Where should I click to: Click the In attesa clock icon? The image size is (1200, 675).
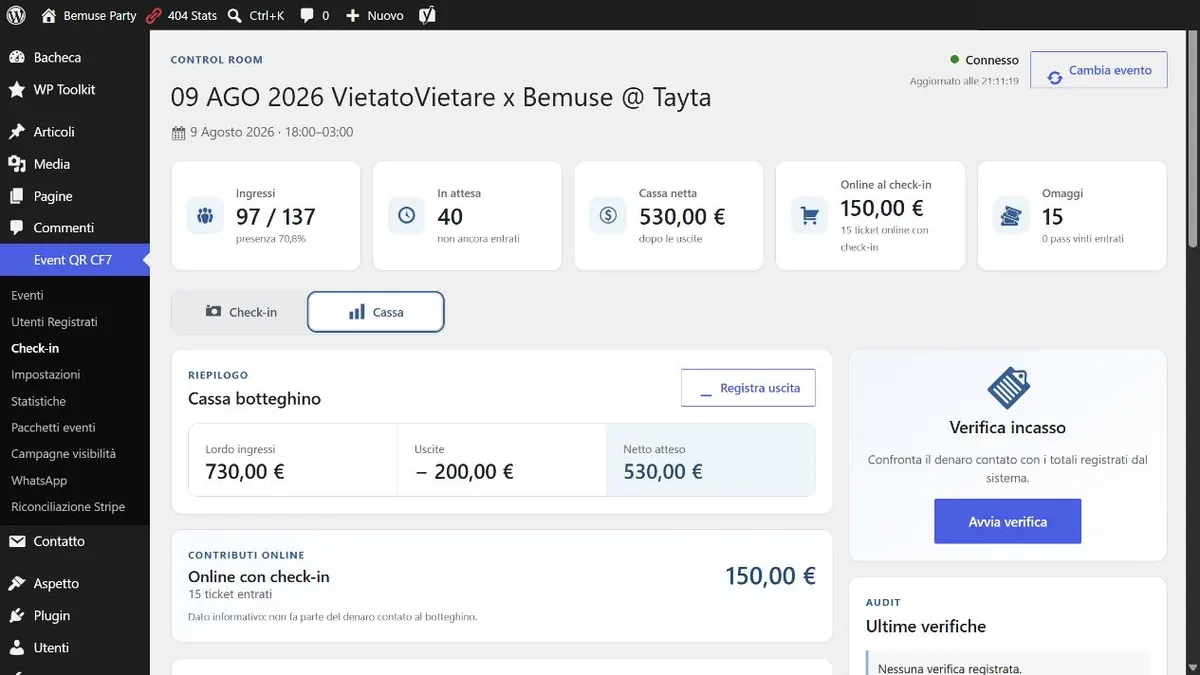[407, 215]
